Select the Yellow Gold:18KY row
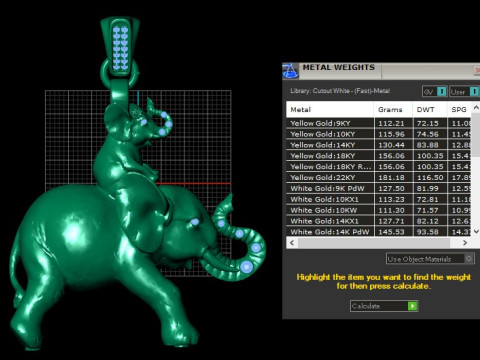 click(379, 156)
